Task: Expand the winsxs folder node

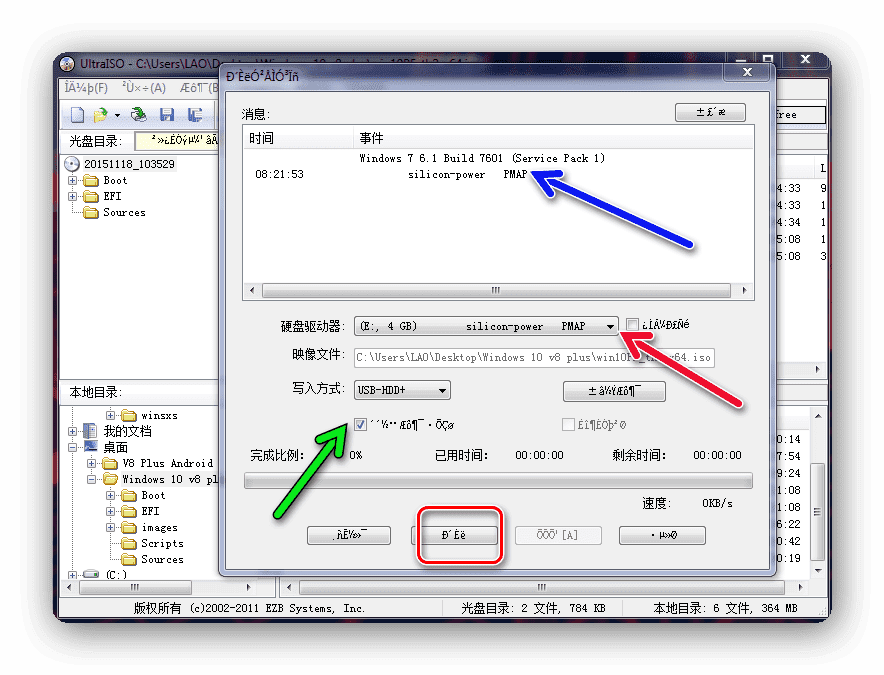Action: coord(110,416)
